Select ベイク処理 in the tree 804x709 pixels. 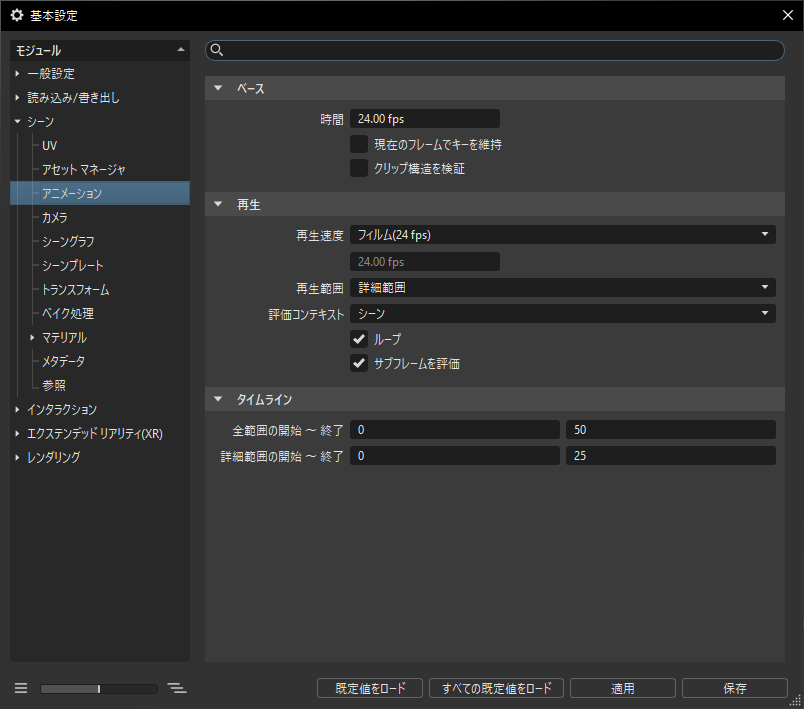coord(68,313)
